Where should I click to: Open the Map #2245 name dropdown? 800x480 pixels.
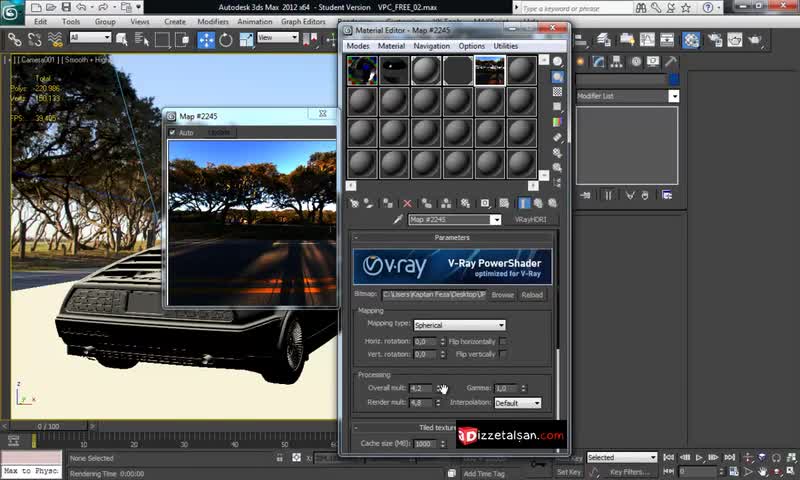point(496,220)
